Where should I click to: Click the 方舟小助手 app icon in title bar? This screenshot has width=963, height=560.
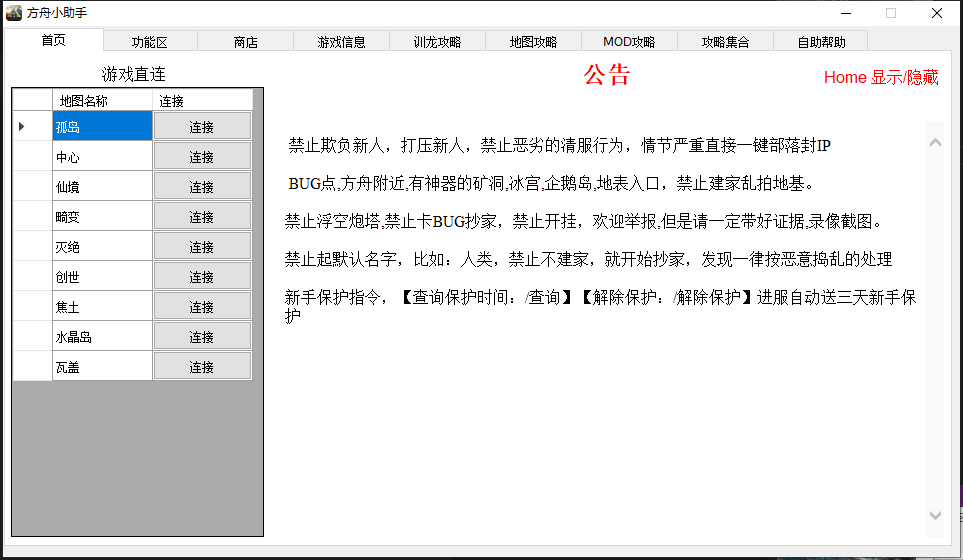tap(14, 13)
